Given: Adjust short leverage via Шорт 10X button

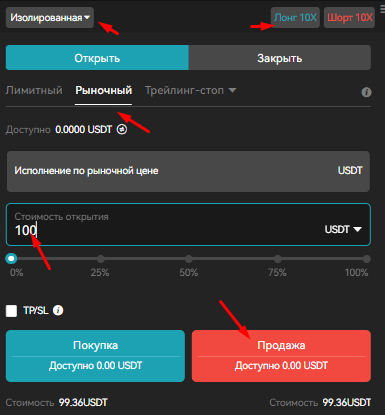Looking at the screenshot, I should [x=349, y=17].
